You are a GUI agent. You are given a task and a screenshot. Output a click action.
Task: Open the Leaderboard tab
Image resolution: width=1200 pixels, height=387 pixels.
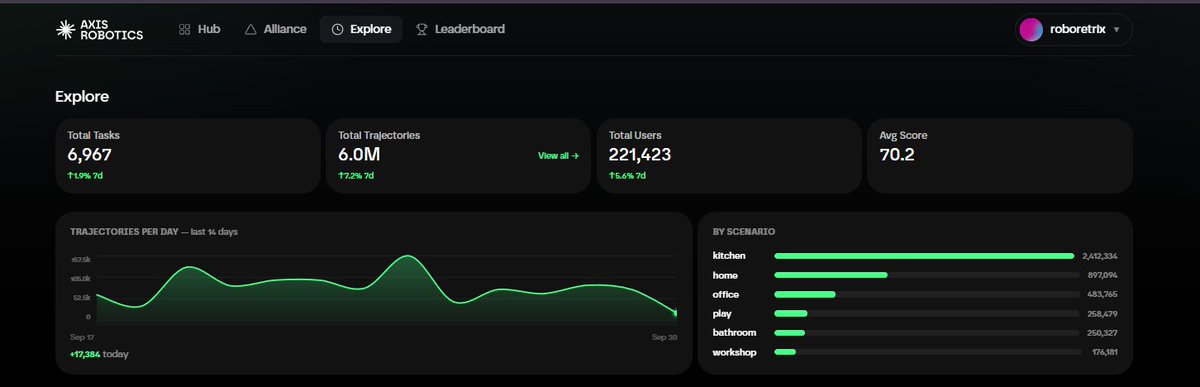coord(460,29)
